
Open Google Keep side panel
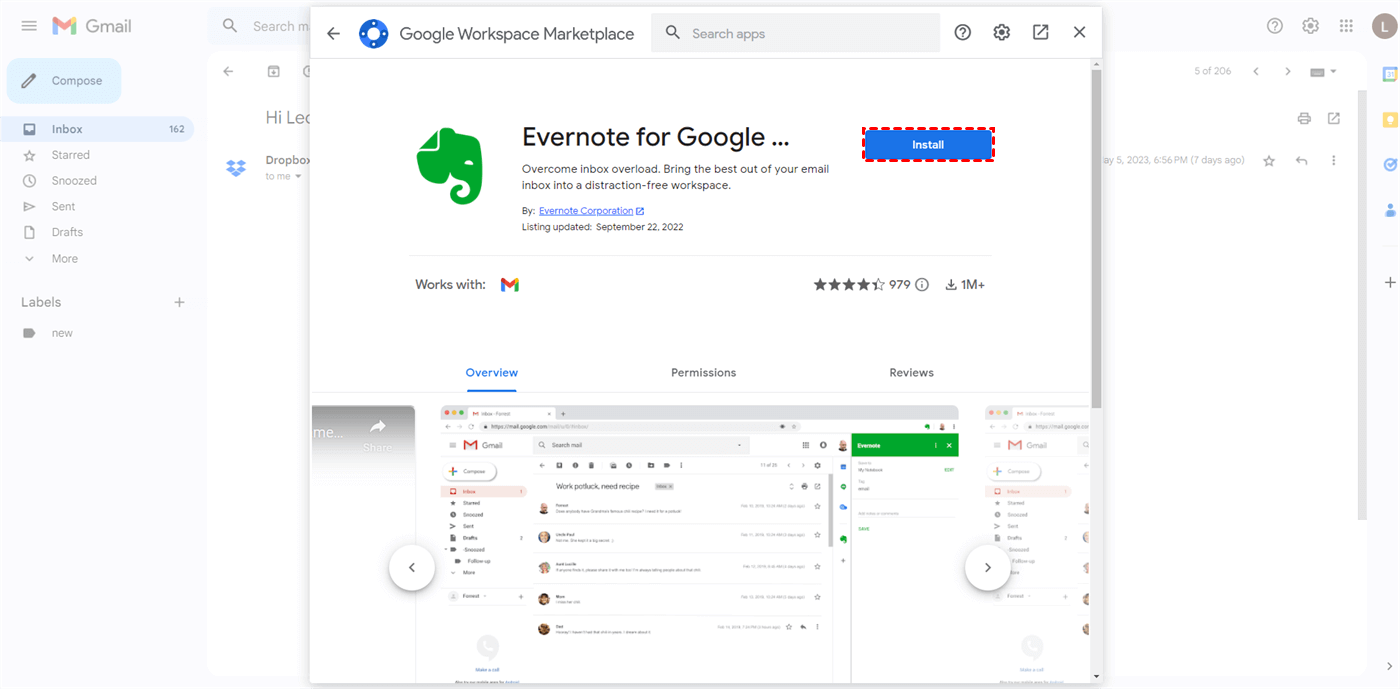point(1390,120)
